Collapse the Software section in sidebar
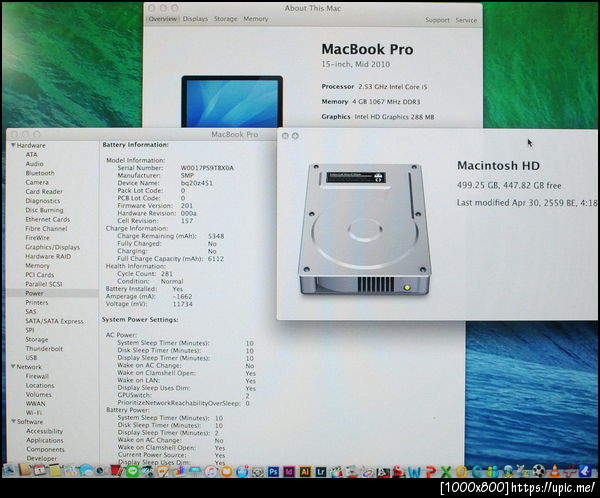The image size is (600, 498). [13, 421]
